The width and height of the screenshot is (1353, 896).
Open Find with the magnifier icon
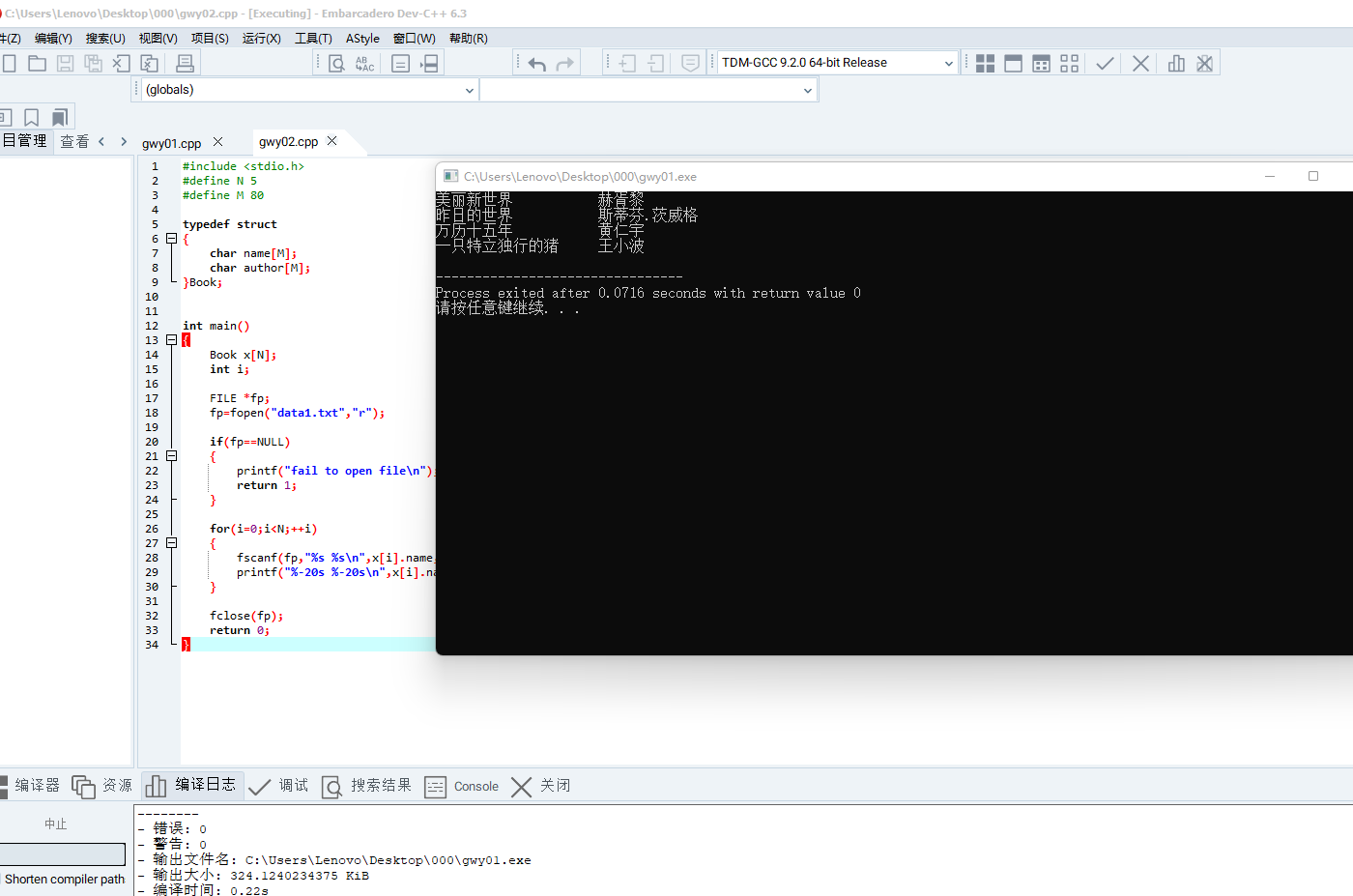point(336,63)
